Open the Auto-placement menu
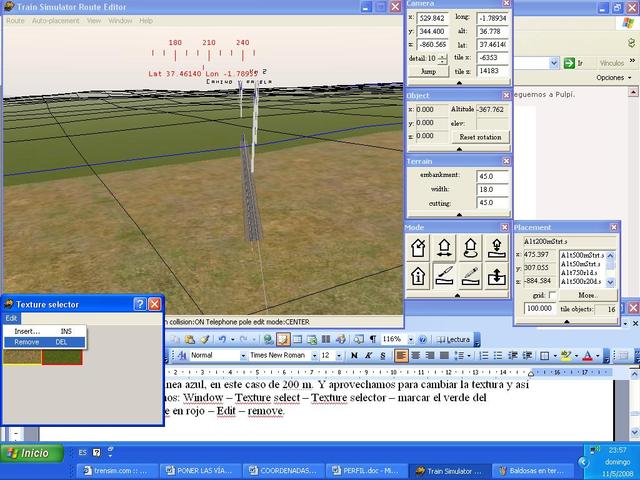640x480 pixels. point(55,20)
